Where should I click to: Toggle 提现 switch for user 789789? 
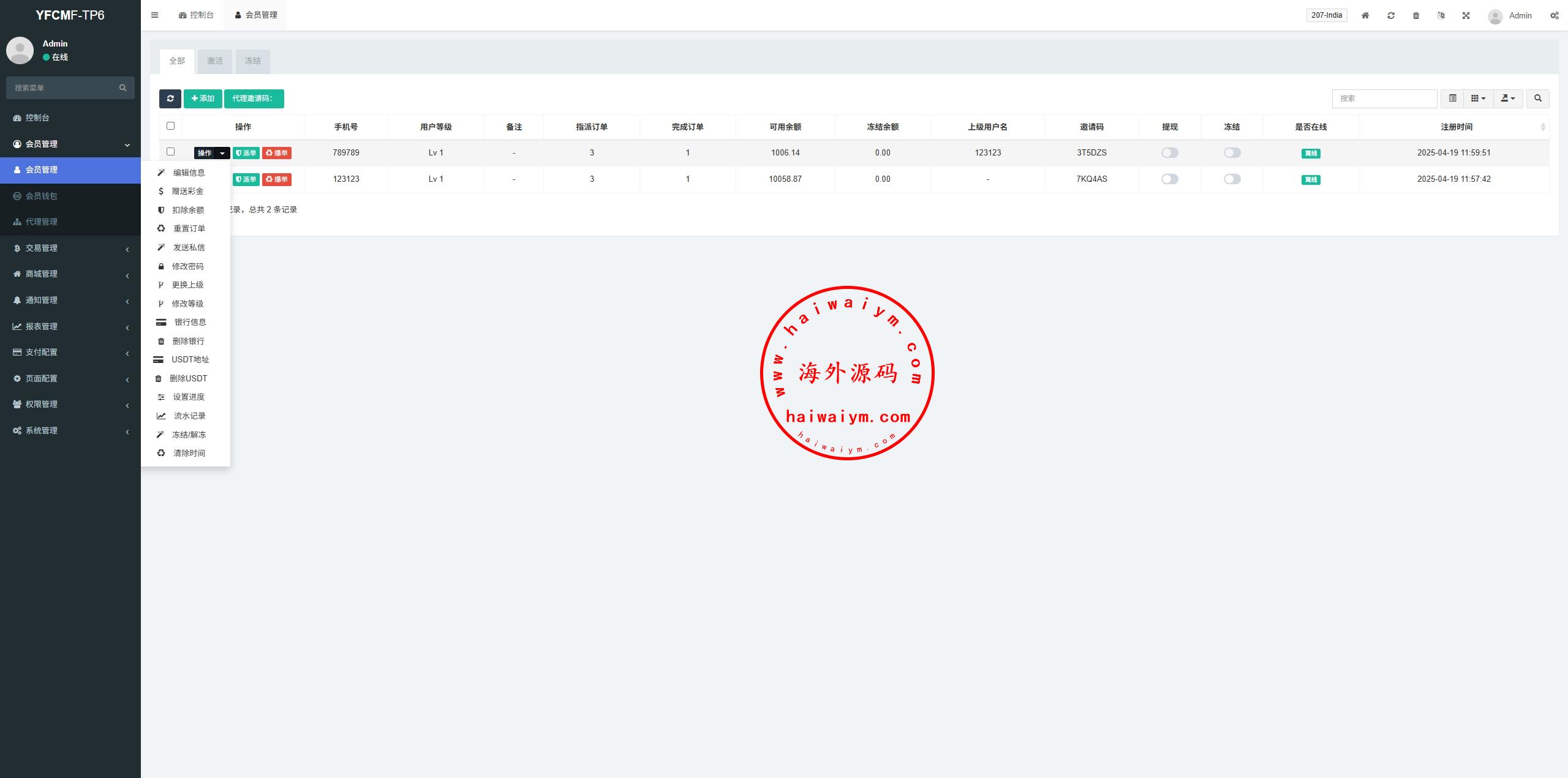[1169, 153]
